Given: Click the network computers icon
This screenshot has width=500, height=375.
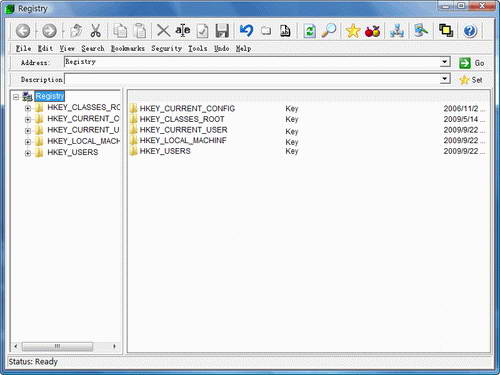Looking at the screenshot, I should click(397, 31).
